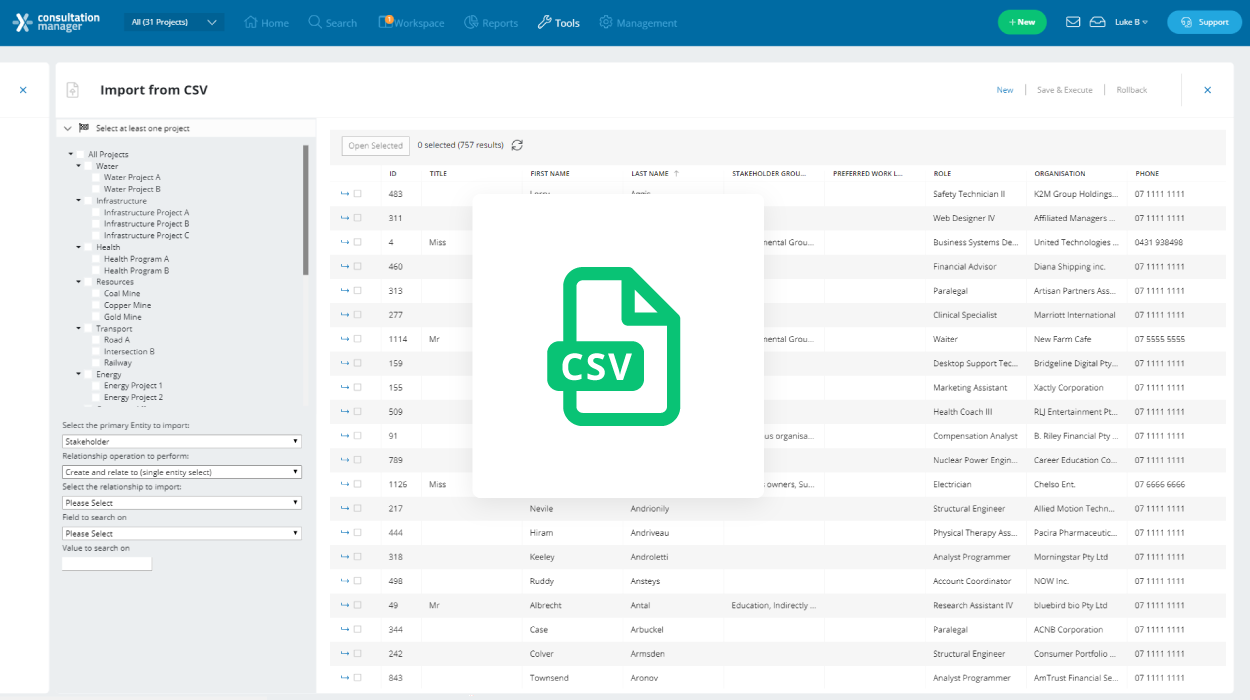Click the Support button
1250x700 pixels.
click(x=1204, y=22)
